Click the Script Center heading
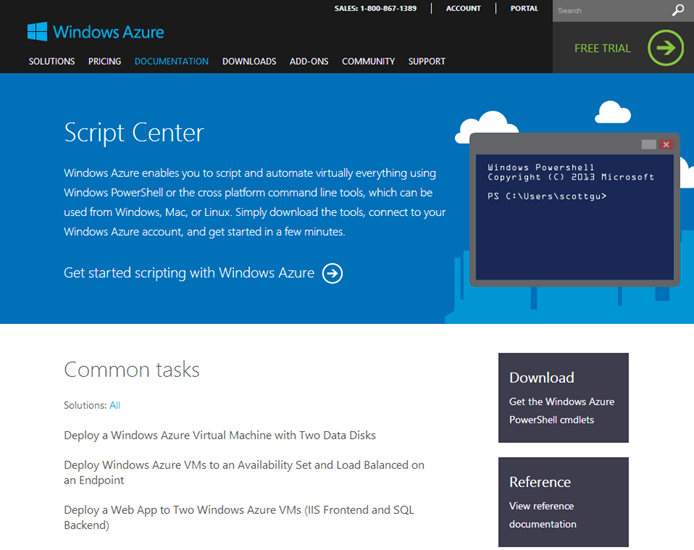This screenshot has width=694, height=550. click(134, 132)
